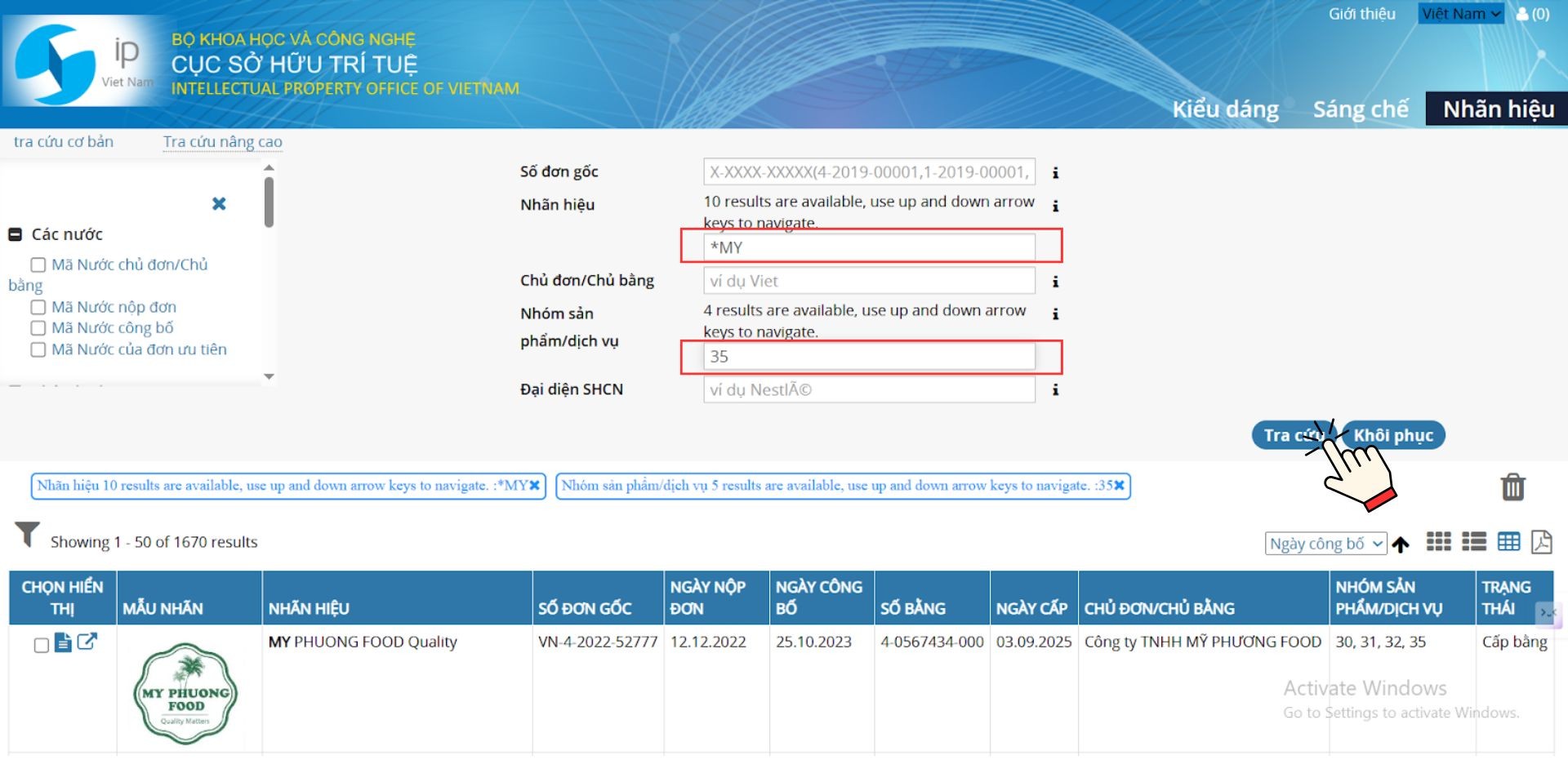Open the Ngày công bố sort dropdown
The width and height of the screenshot is (1568, 760).
tap(1325, 544)
